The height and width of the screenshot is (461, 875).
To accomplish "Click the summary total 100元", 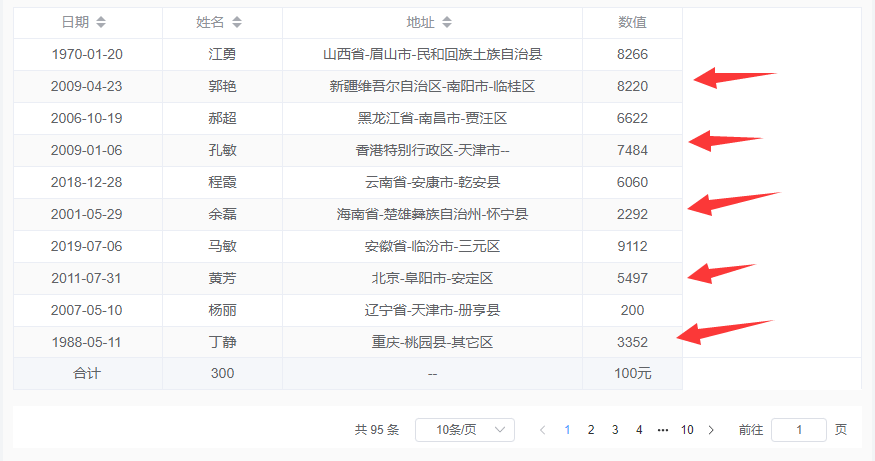I will [632, 373].
